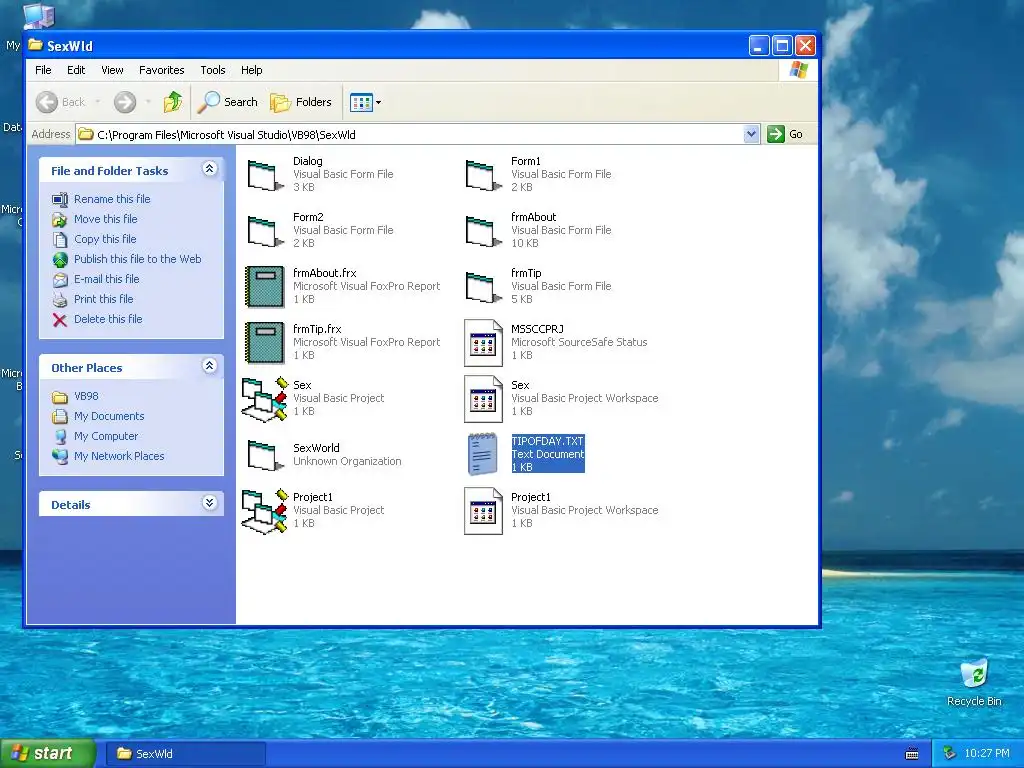Image resolution: width=1024 pixels, height=768 pixels.
Task: Click Publish this file to the Web
Action: (x=137, y=259)
